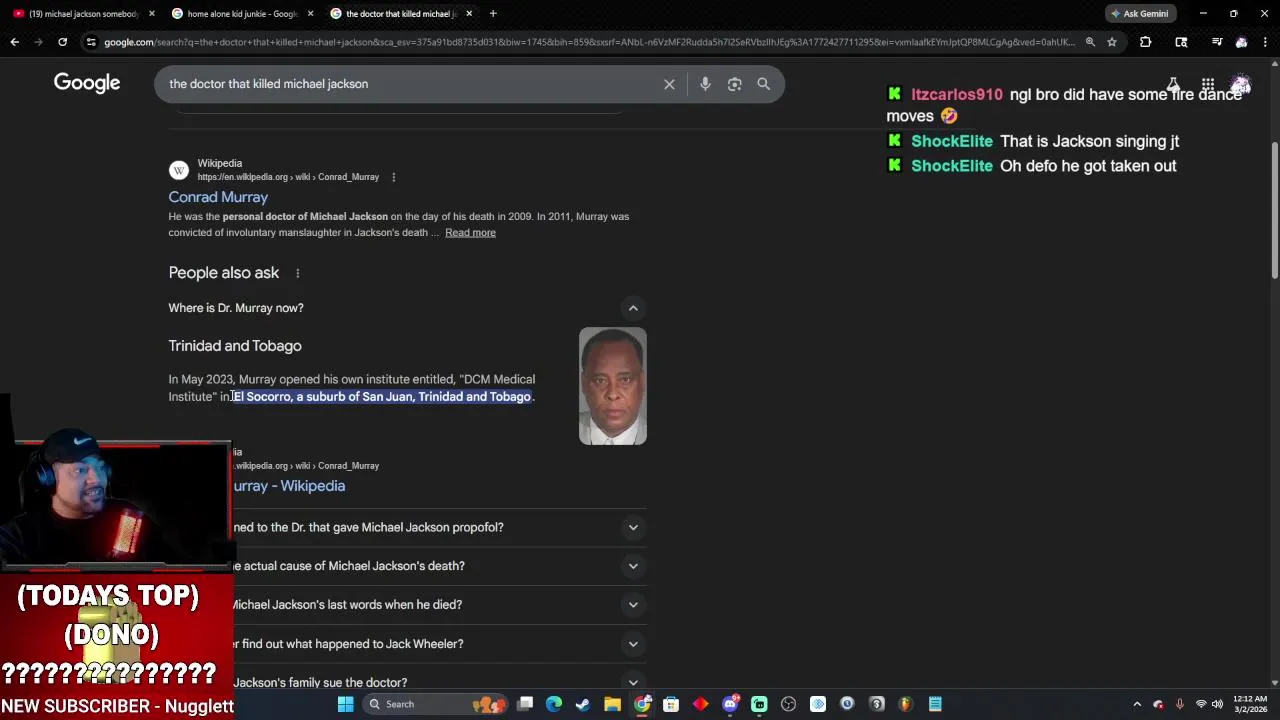Click Conrad Murray photo thumbnail
Image resolution: width=1280 pixels, height=720 pixels.
(x=613, y=386)
